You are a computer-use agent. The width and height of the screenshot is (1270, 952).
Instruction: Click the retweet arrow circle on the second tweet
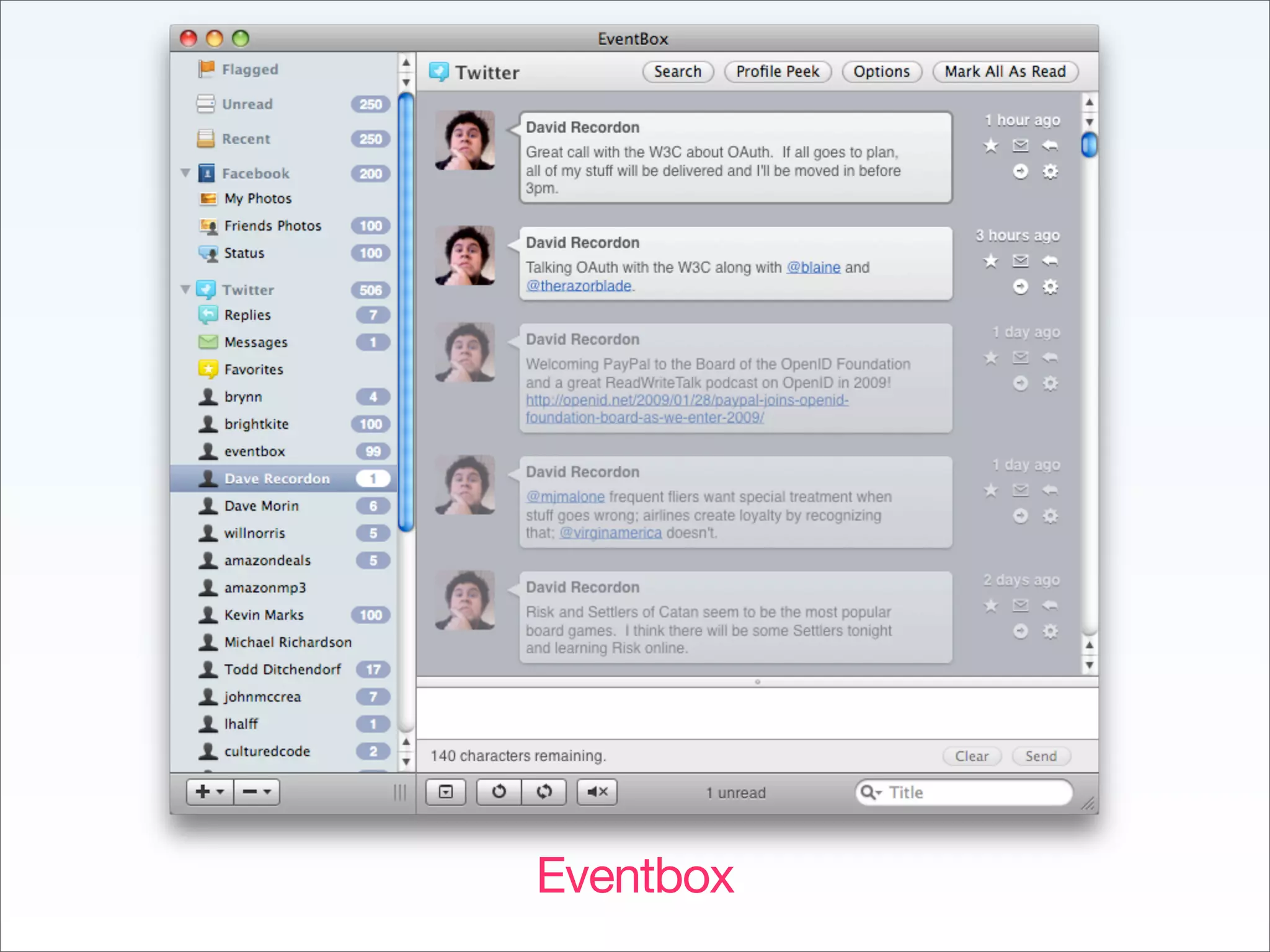tap(1020, 287)
